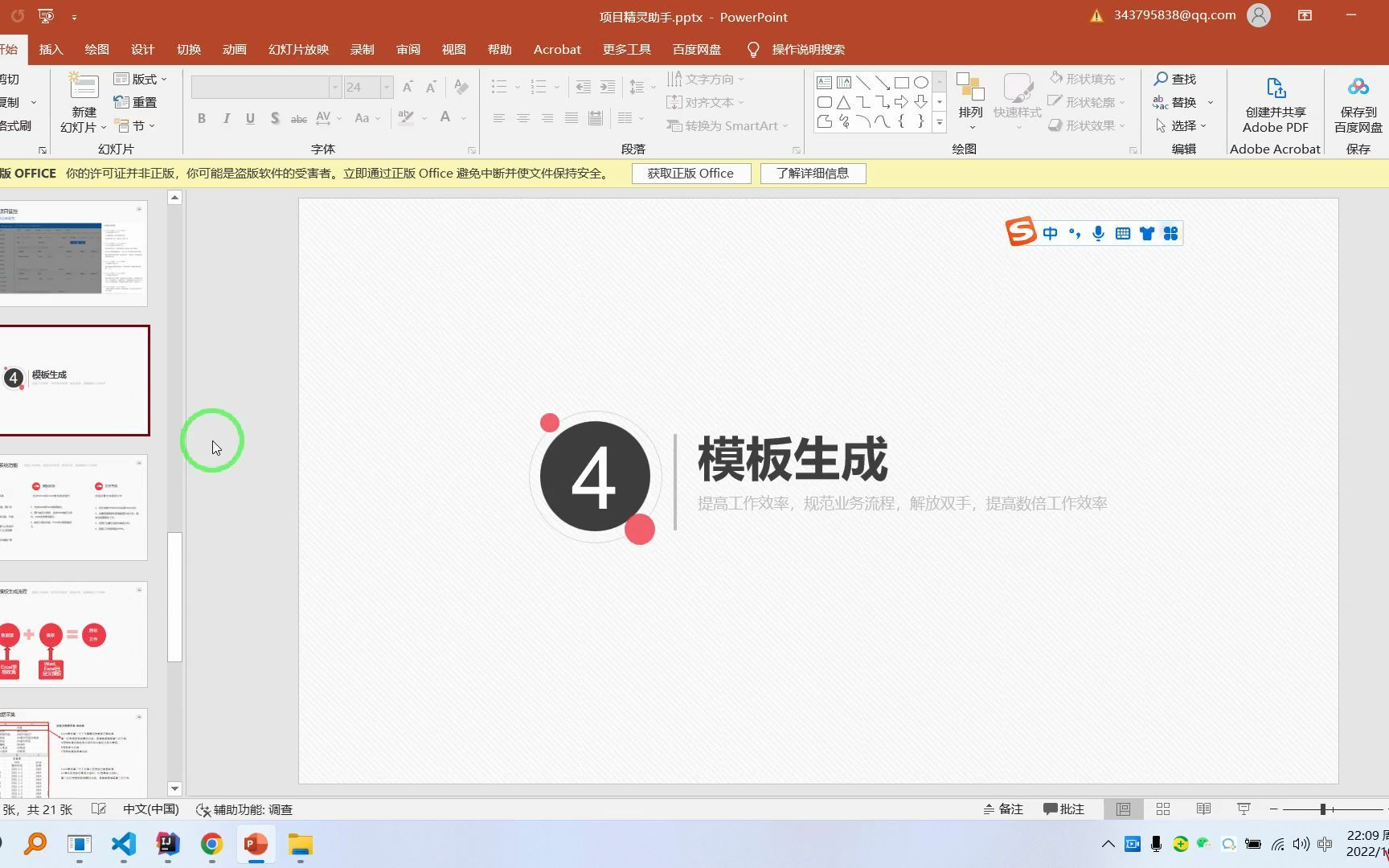The image size is (1389, 868).
Task: Clear all formatting eraser icon
Action: (461, 86)
